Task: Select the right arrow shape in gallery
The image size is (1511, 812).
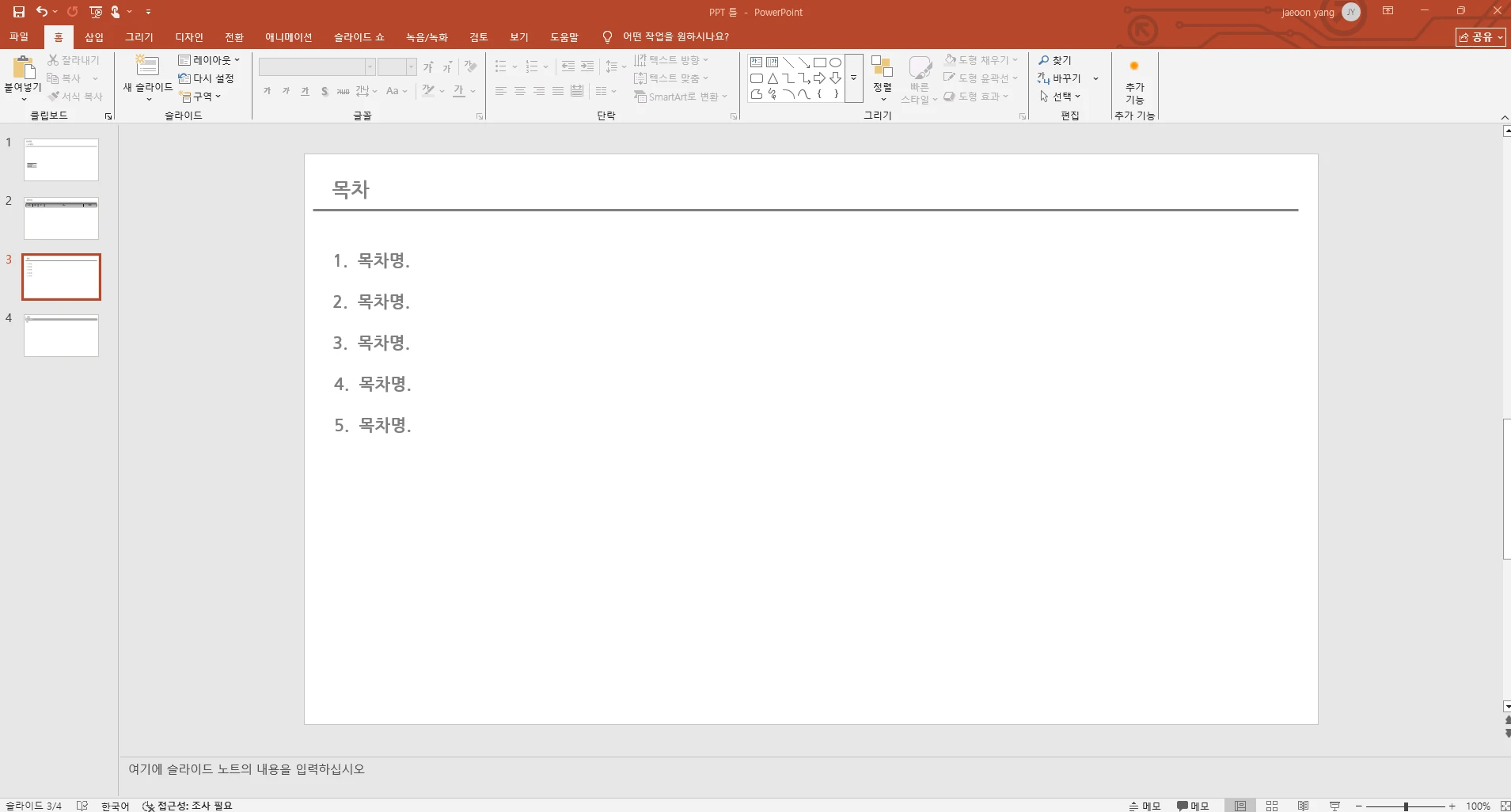Action: (820, 78)
